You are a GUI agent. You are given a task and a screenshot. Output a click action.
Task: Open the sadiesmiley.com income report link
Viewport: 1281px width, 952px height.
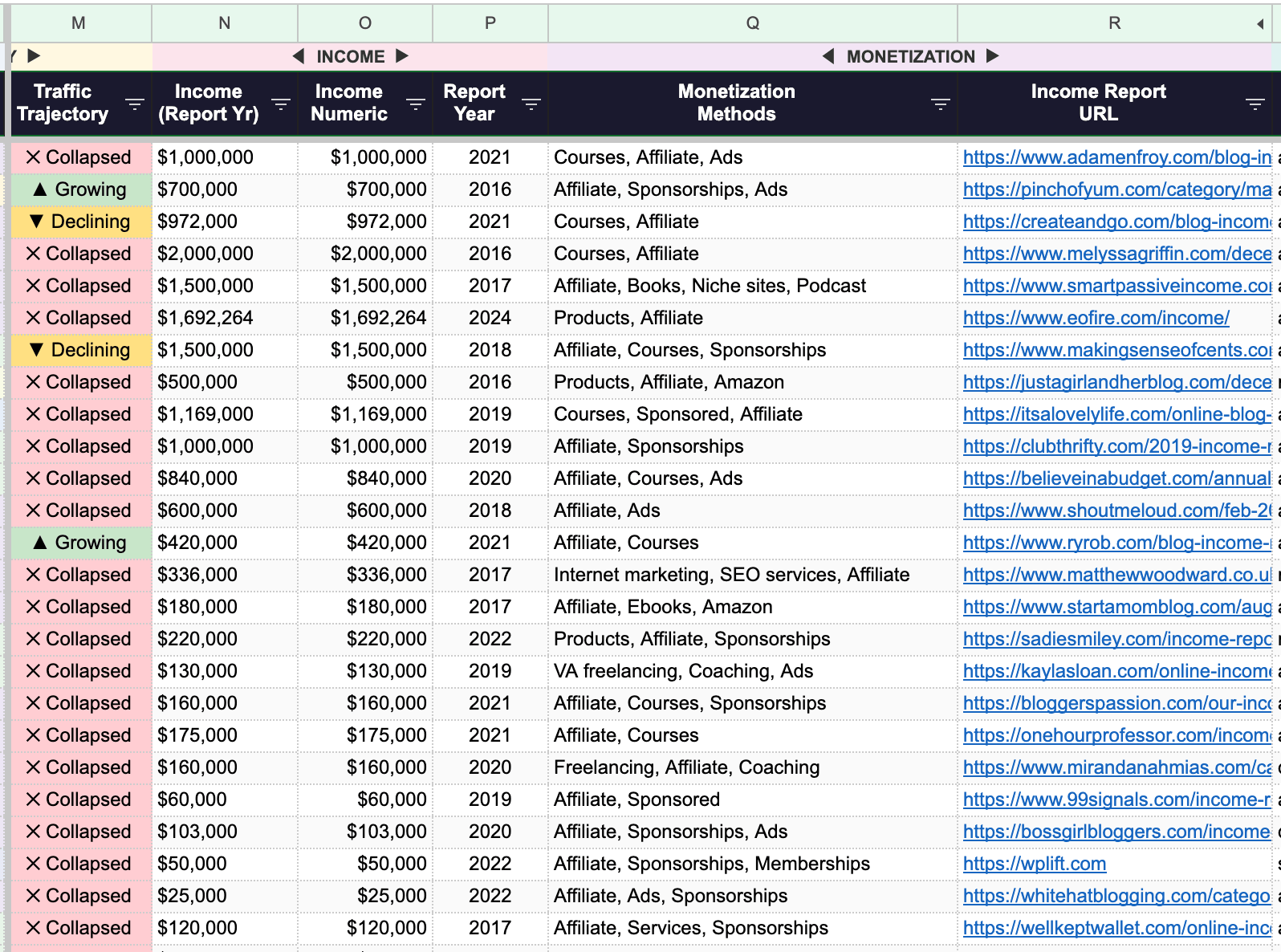[1116, 639]
